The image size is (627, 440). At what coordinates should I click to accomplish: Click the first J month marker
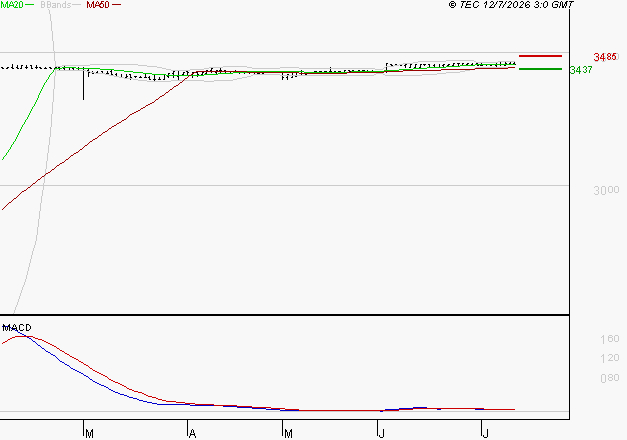382,434
